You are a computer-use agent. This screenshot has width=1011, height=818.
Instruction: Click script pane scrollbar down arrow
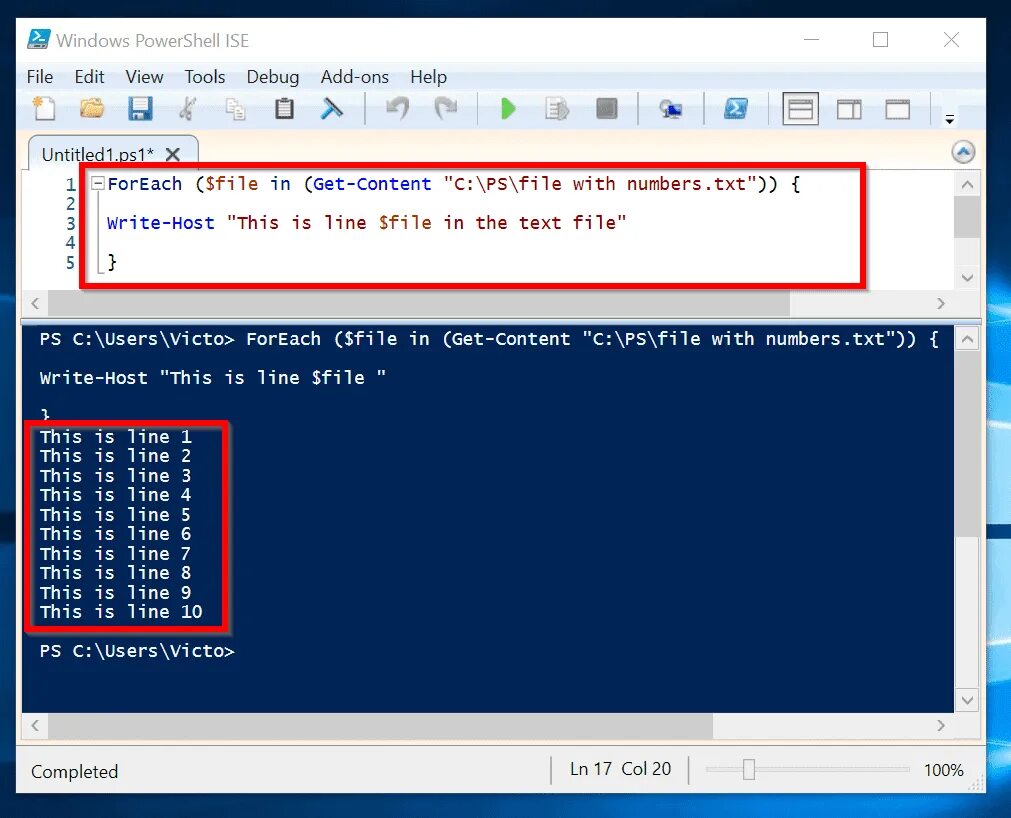[x=967, y=278]
